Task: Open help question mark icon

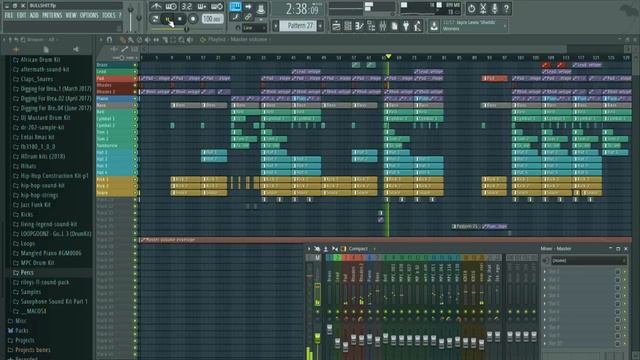Action: coord(507,8)
